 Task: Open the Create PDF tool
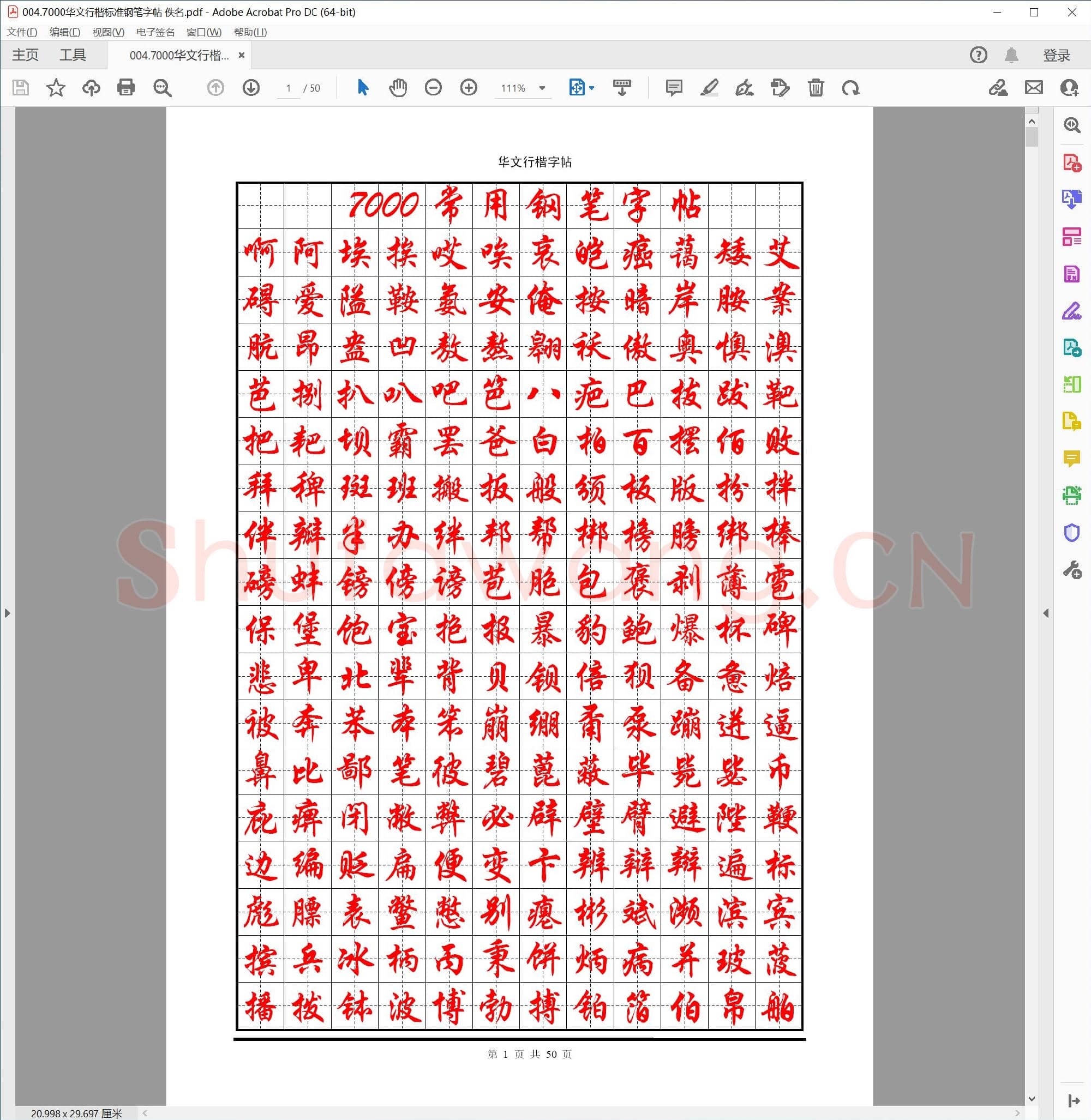[x=1071, y=162]
